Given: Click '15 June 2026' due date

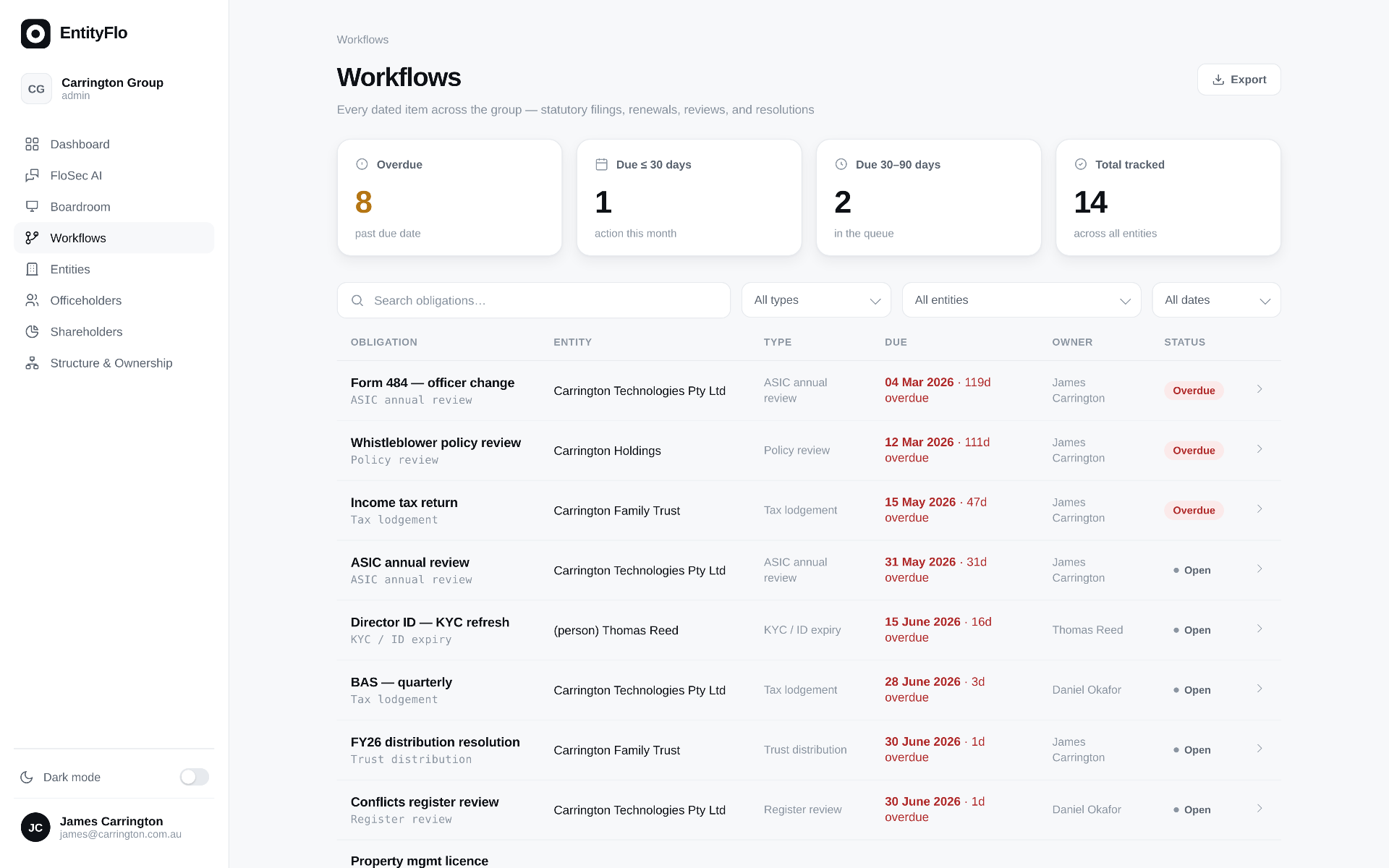Looking at the screenshot, I should coord(922,622).
